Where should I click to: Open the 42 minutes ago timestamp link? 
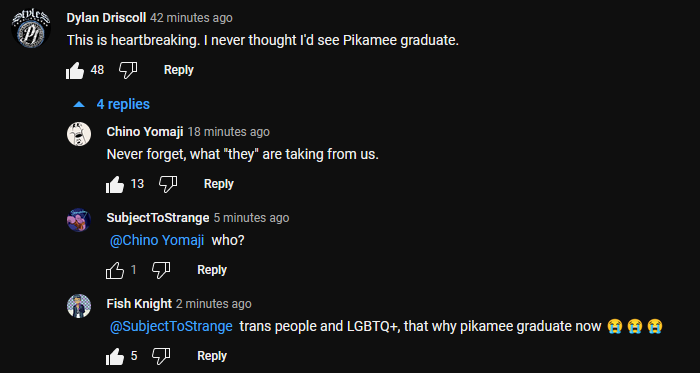pos(191,18)
